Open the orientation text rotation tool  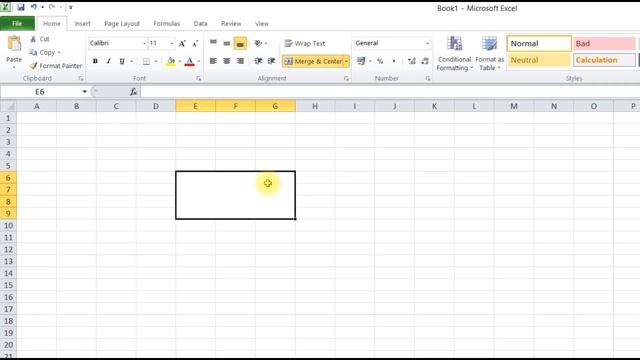pyautogui.click(x=258, y=43)
